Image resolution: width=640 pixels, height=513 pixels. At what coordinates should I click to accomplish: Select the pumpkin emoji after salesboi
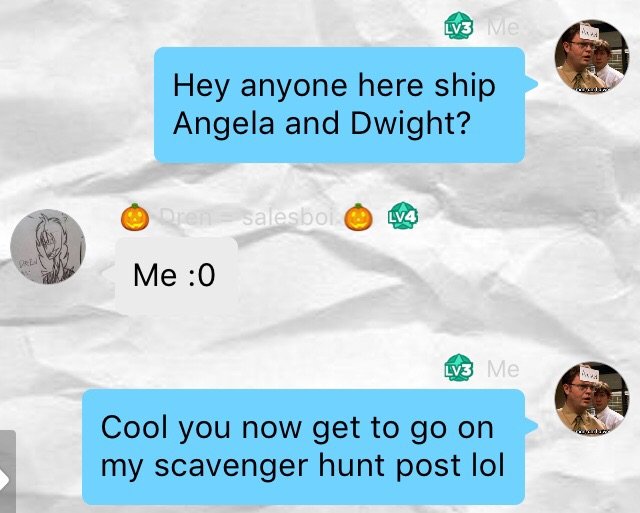358,217
